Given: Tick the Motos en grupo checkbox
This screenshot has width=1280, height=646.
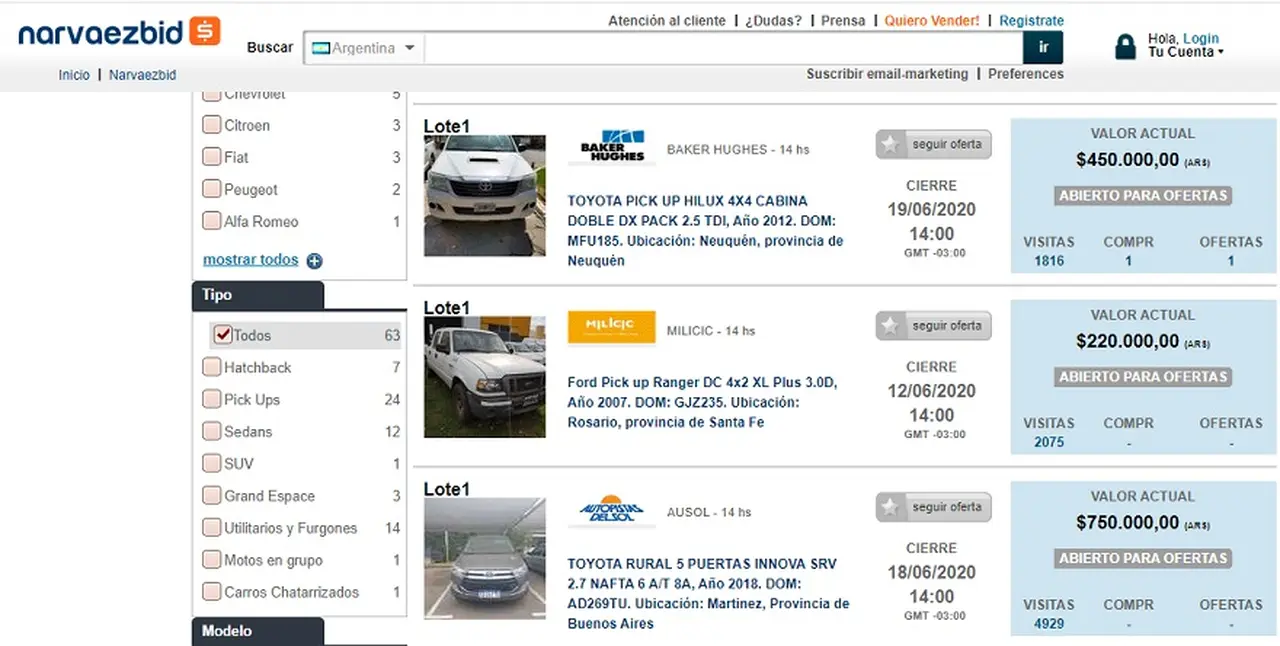Looking at the screenshot, I should 211,559.
